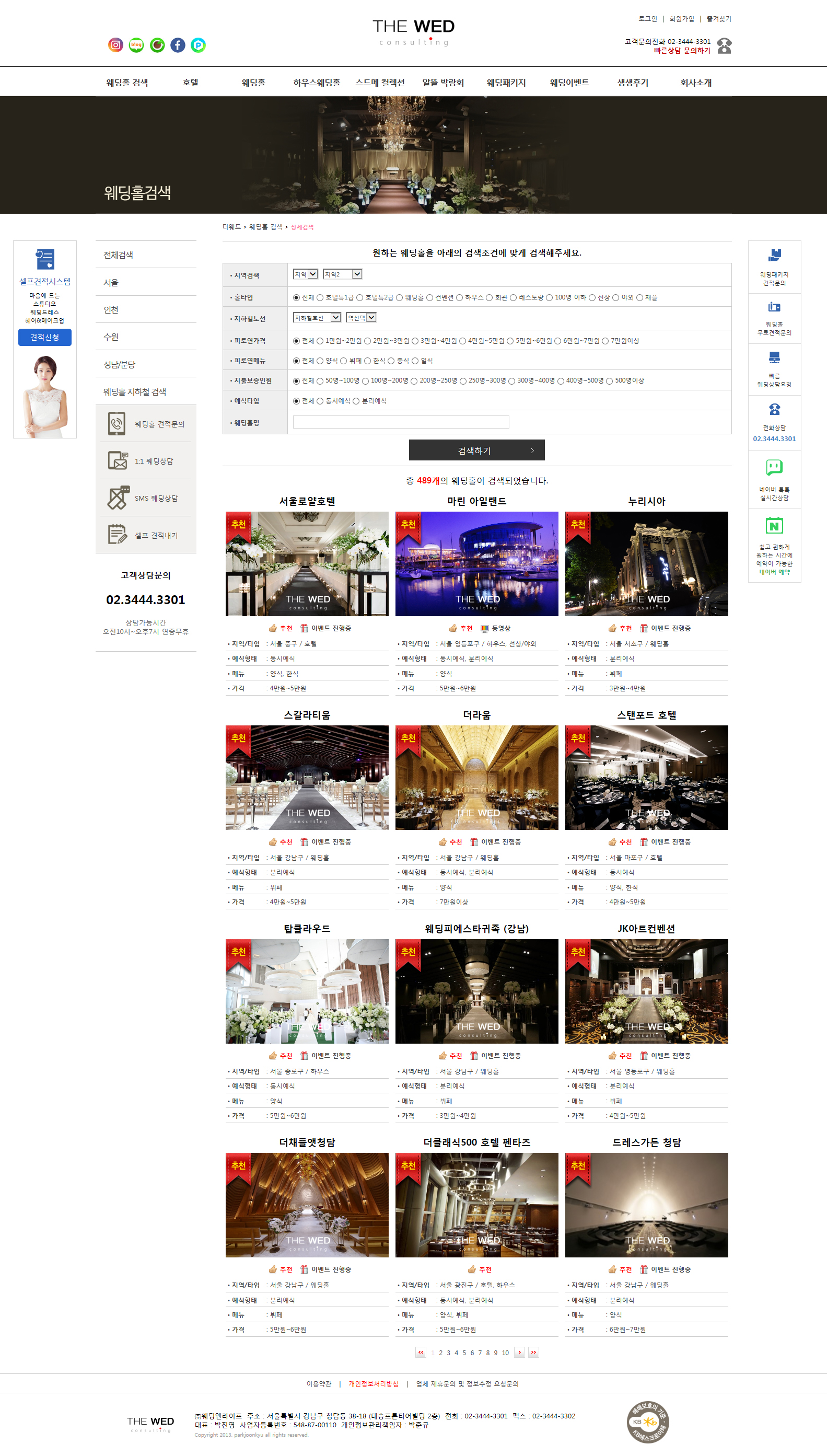
Task: Click THE WED consulting logo at top
Action: click(414, 32)
